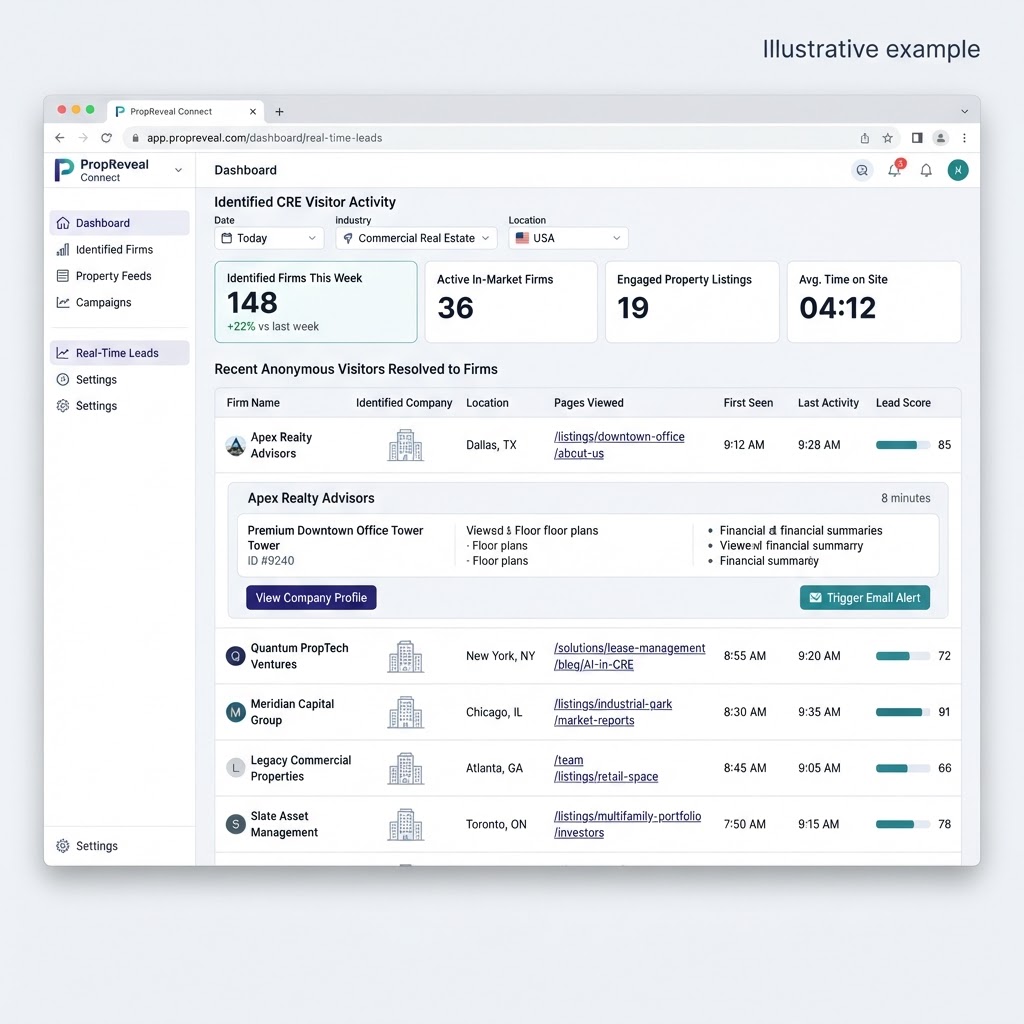Click the search icon in dashboard header
This screenshot has height=1024, width=1024.
tap(862, 170)
